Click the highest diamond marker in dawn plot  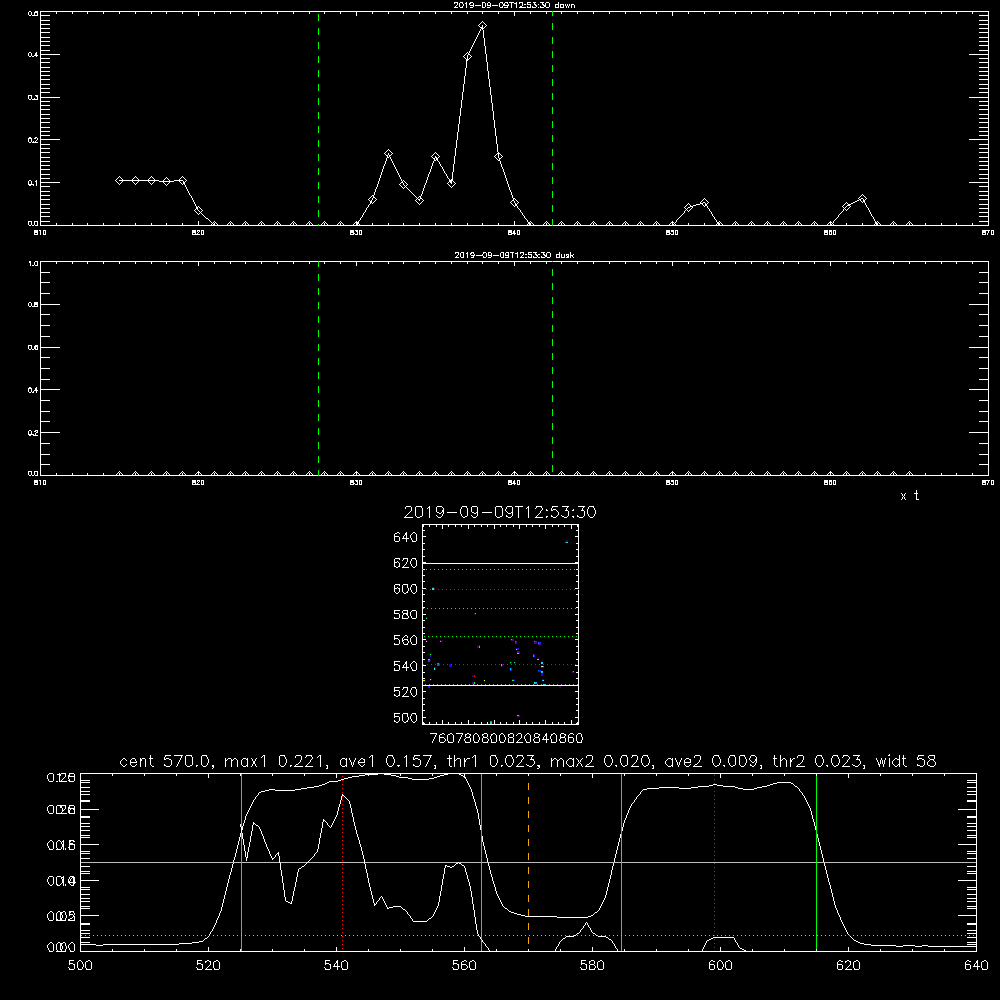[483, 26]
